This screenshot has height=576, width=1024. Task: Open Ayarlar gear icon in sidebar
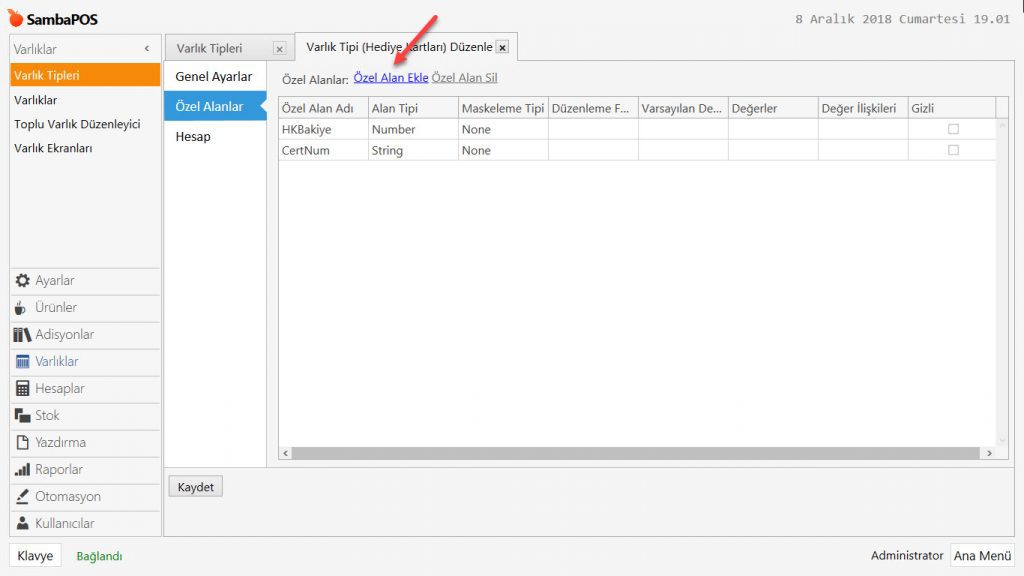point(22,281)
